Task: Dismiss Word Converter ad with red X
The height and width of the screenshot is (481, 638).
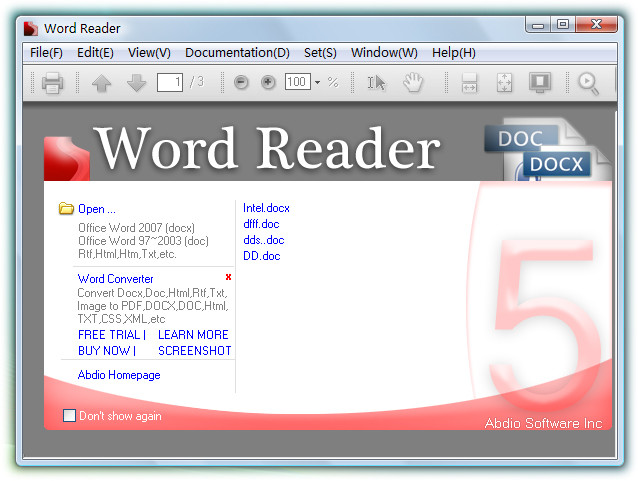Action: pos(228,277)
